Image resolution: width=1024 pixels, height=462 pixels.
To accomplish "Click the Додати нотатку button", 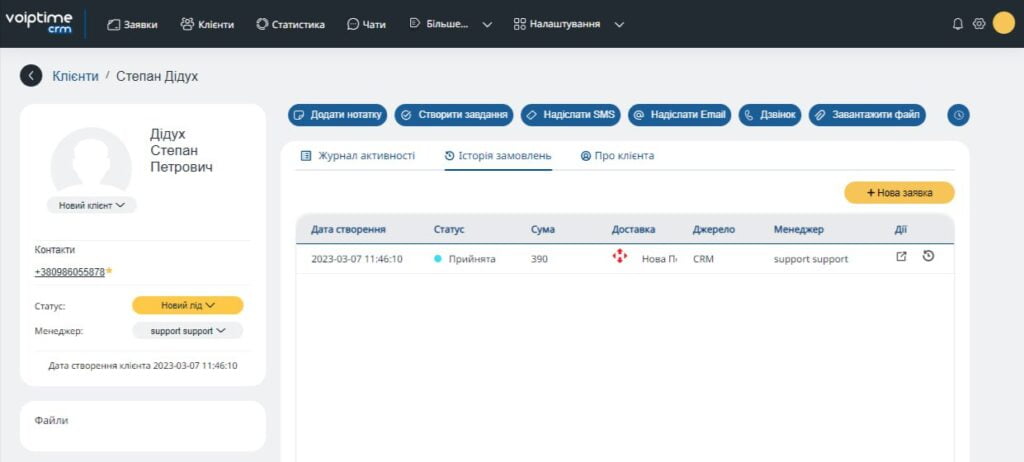I will point(338,115).
